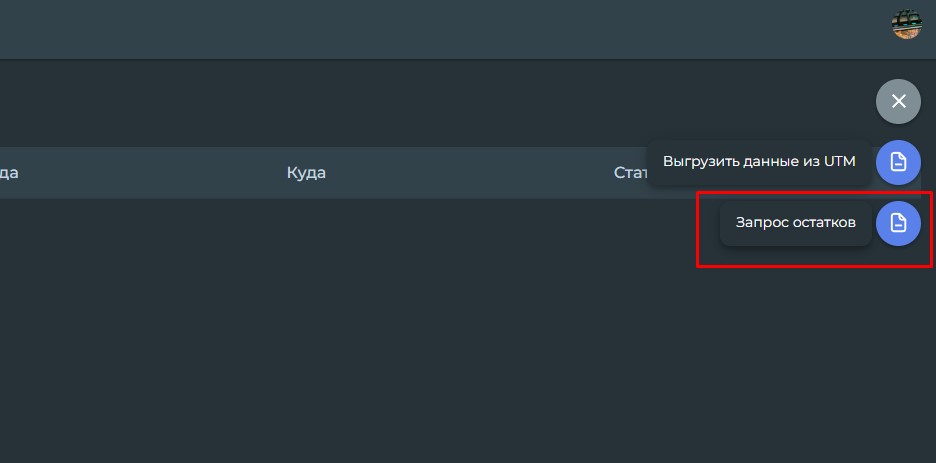Tap the grey round X button
The height and width of the screenshot is (463, 936).
(898, 101)
